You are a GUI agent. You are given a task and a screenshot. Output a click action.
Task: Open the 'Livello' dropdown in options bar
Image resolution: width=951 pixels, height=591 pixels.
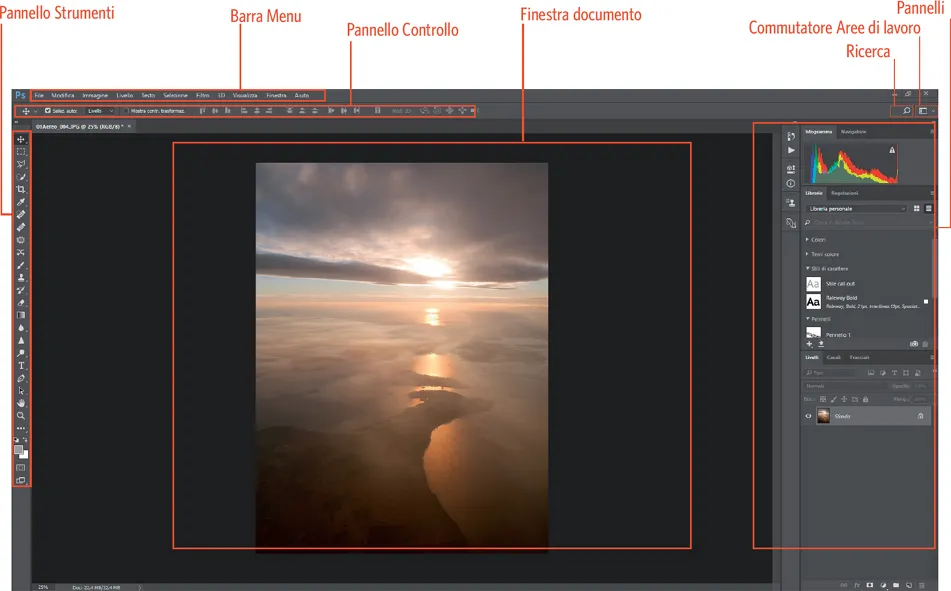(99, 111)
